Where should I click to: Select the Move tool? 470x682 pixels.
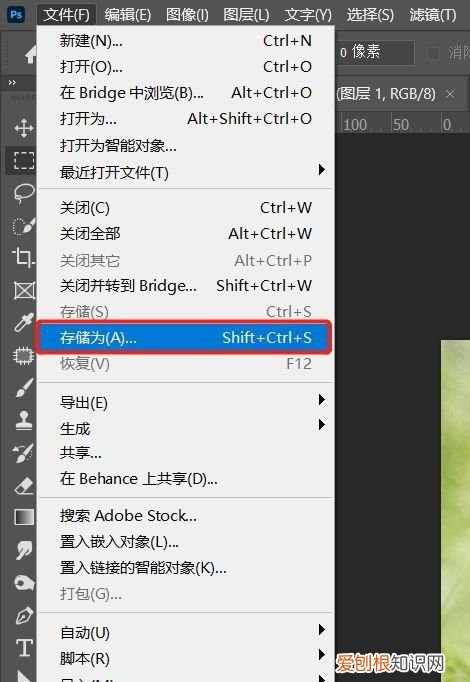point(23,128)
